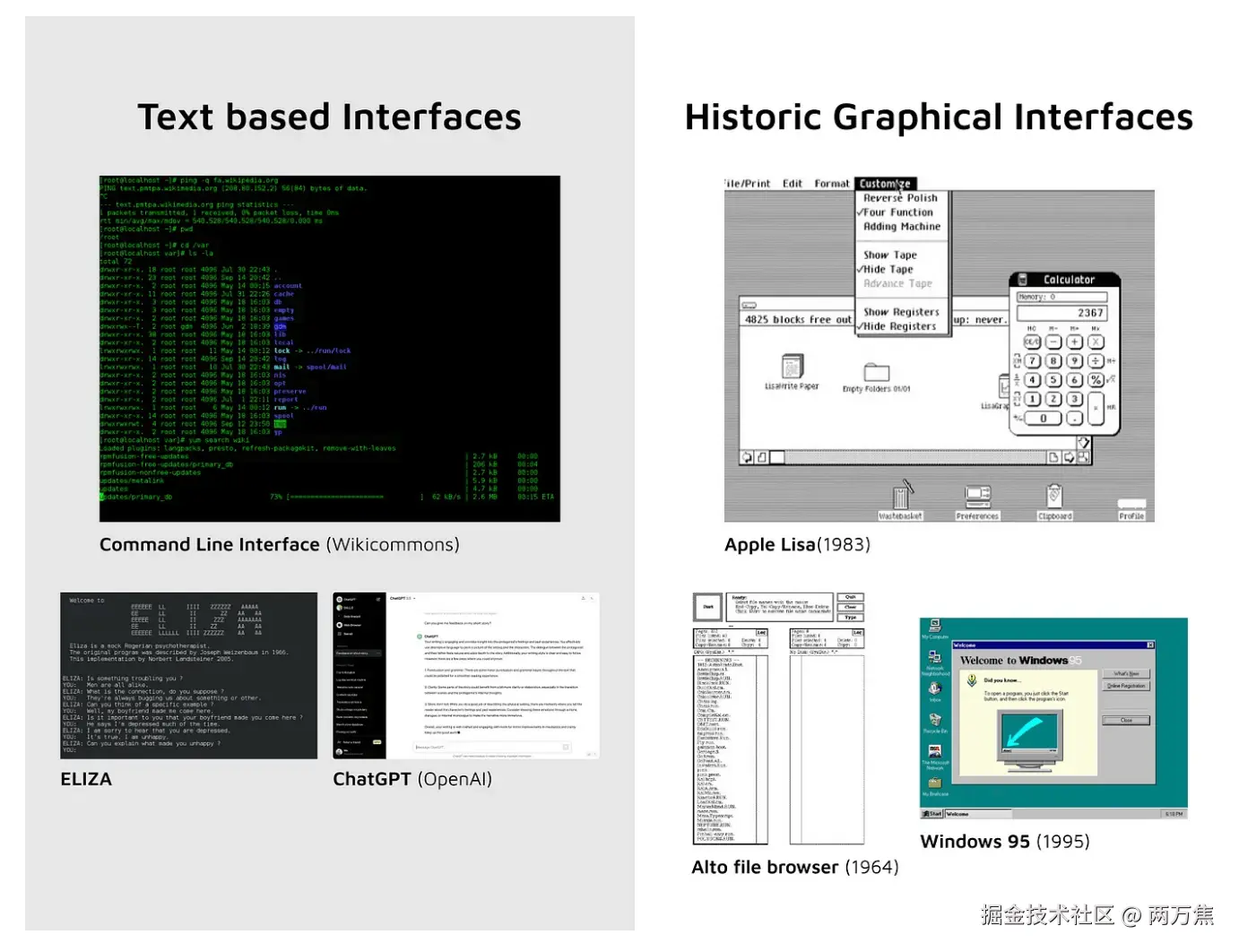The image size is (1239, 952).
Task: Click the Lisa window resize box icon
Action: [x=1084, y=457]
